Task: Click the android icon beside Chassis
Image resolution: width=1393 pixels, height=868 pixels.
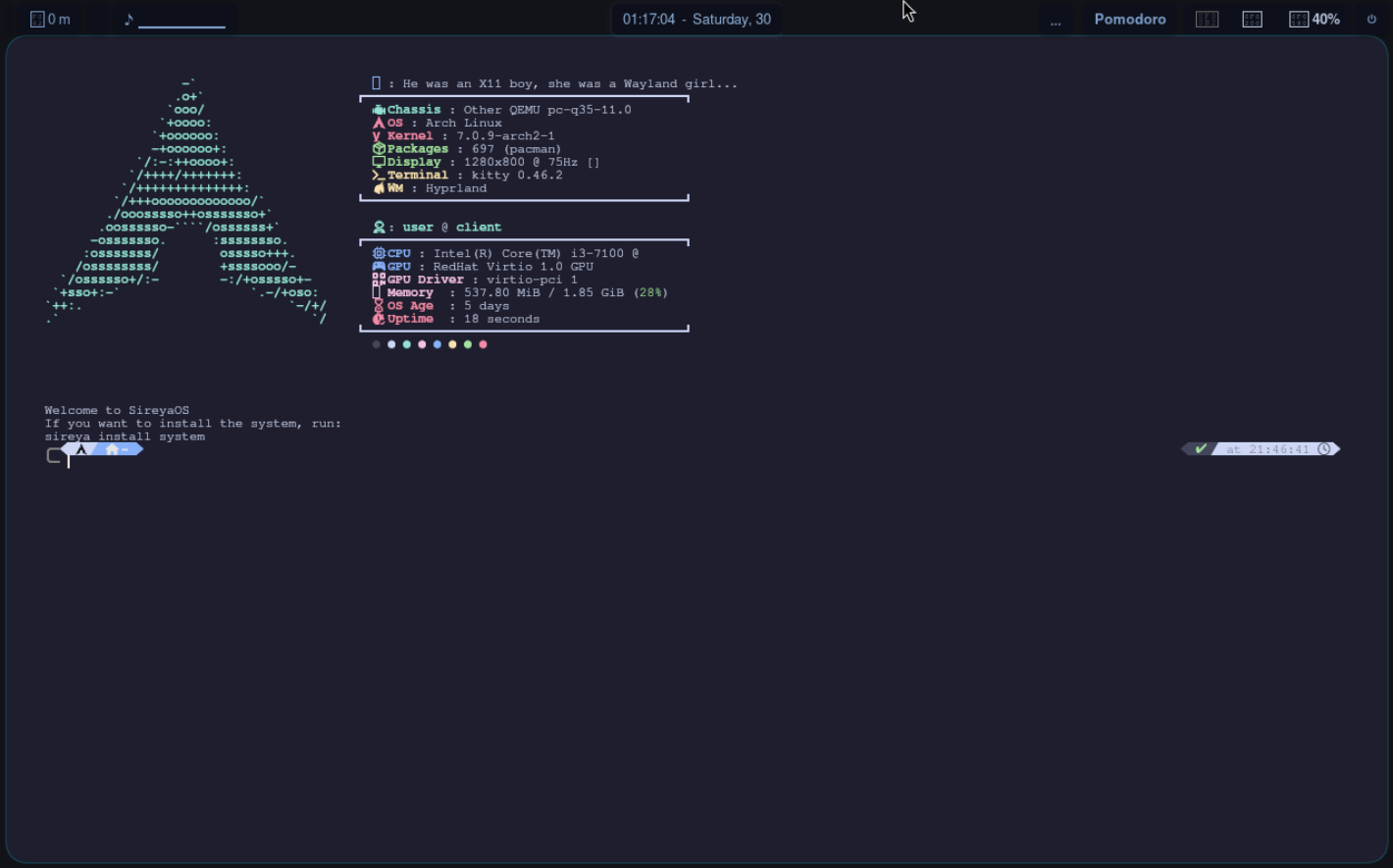Action: click(379, 110)
